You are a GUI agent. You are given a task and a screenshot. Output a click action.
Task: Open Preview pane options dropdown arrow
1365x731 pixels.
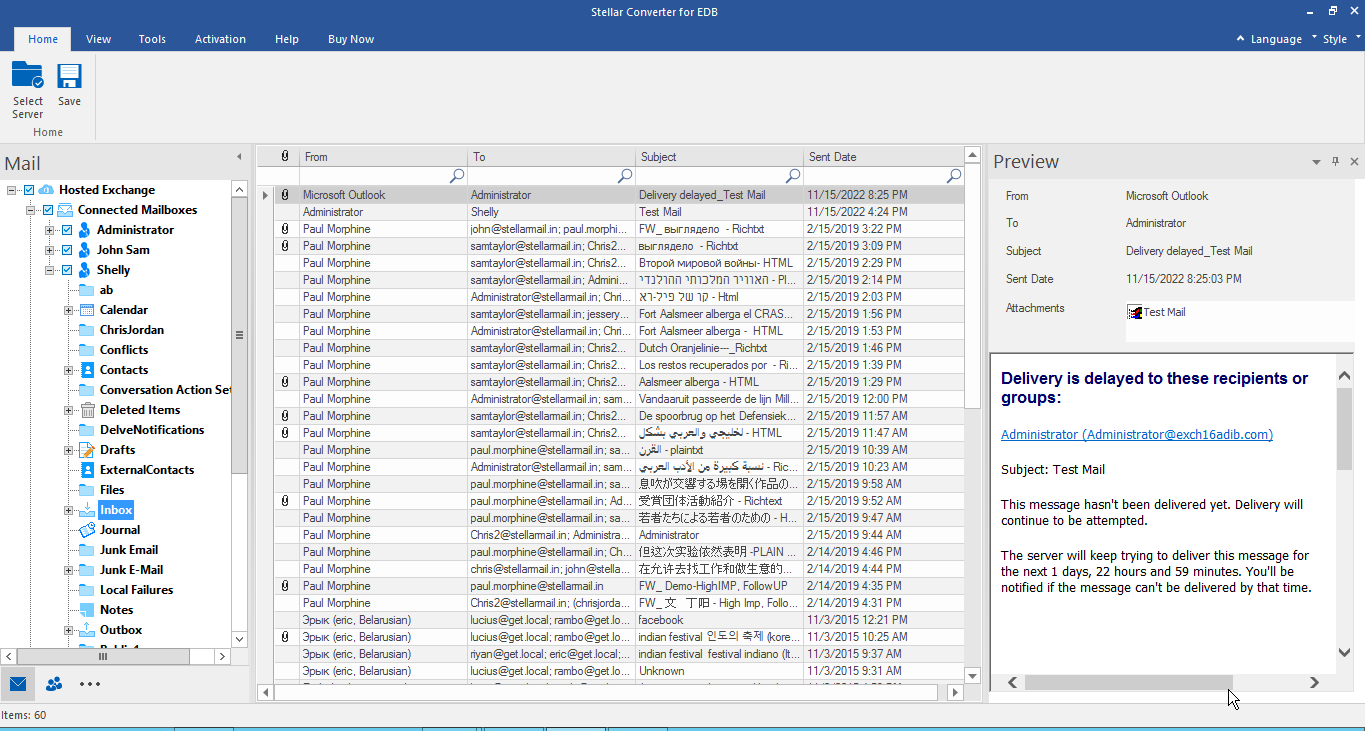click(1316, 162)
